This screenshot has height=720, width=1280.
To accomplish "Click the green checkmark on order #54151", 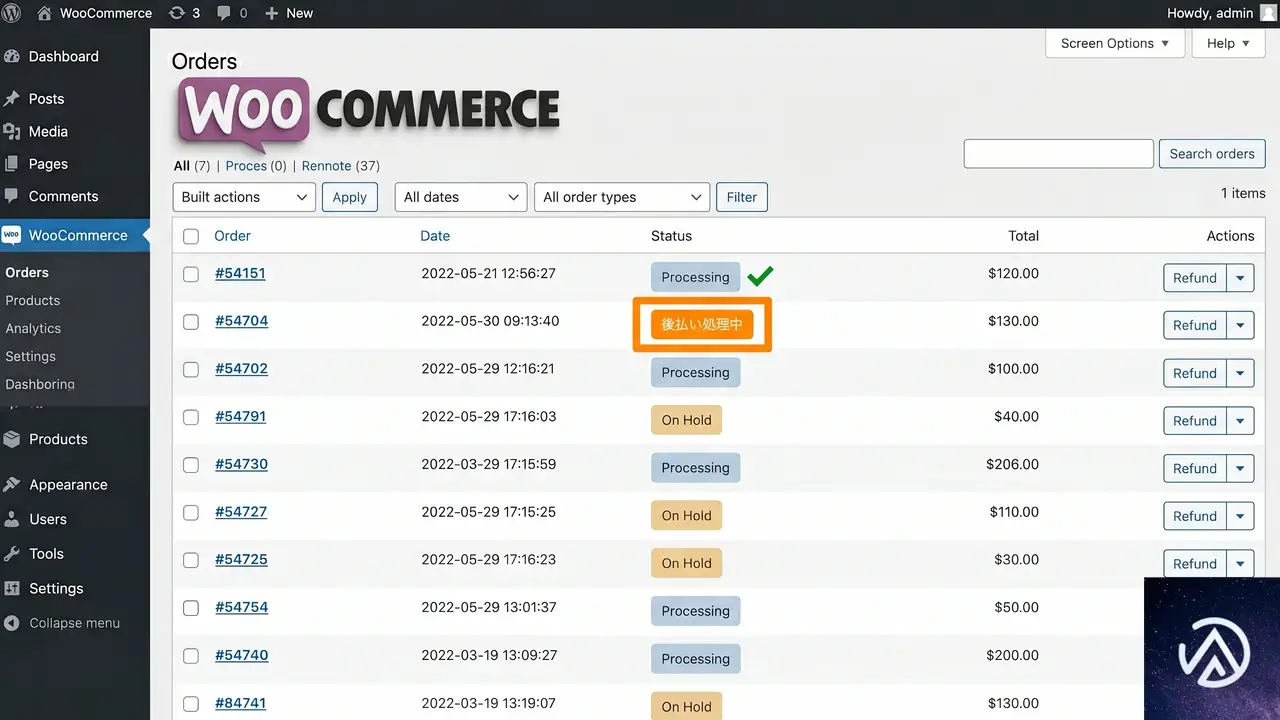I will tap(760, 276).
